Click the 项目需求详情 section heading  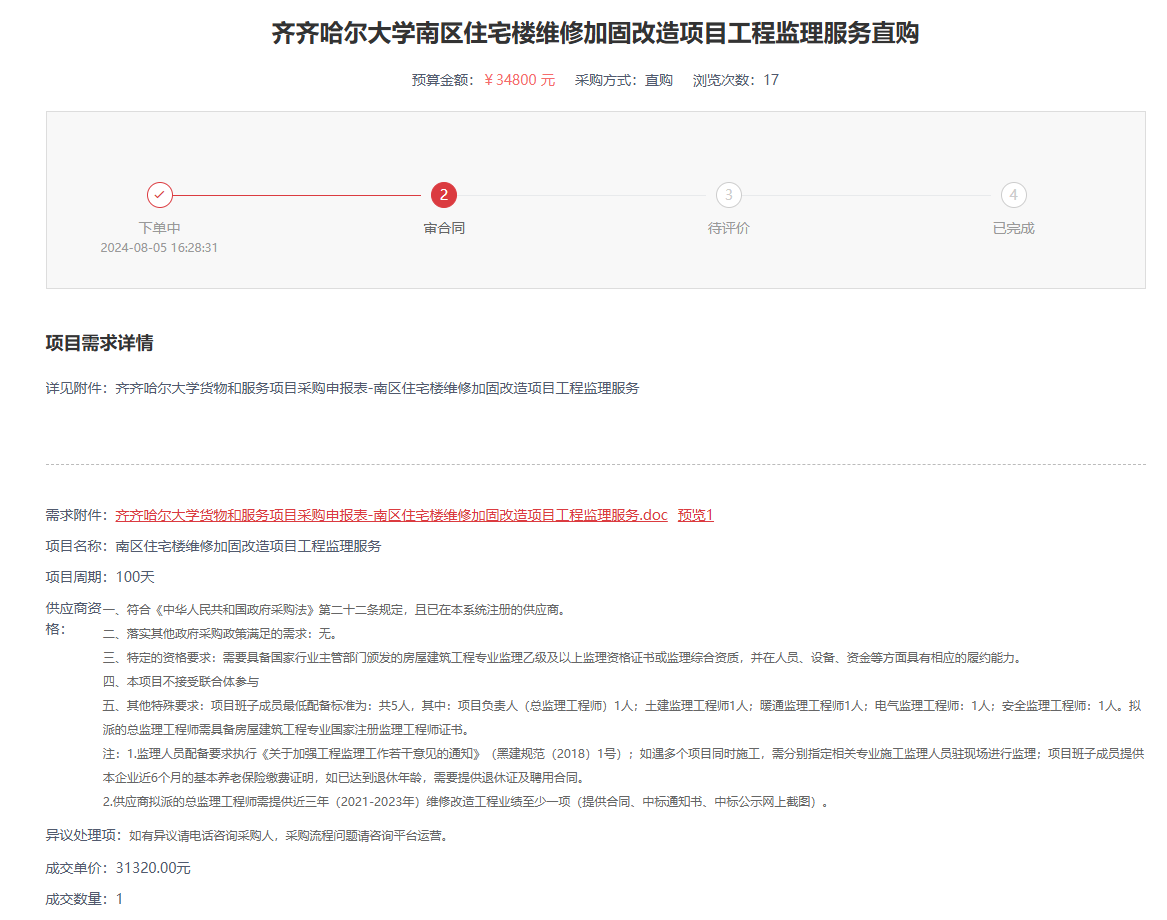99,344
